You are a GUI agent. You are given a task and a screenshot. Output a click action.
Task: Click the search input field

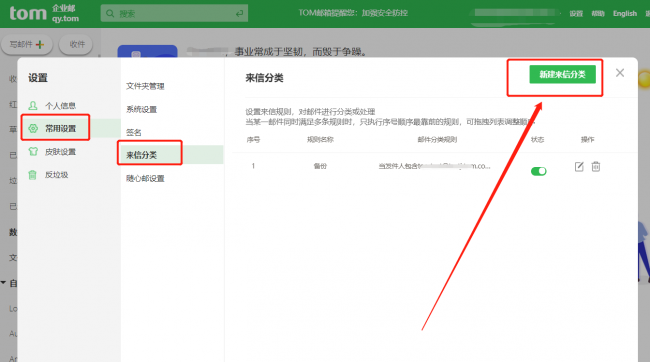point(174,14)
